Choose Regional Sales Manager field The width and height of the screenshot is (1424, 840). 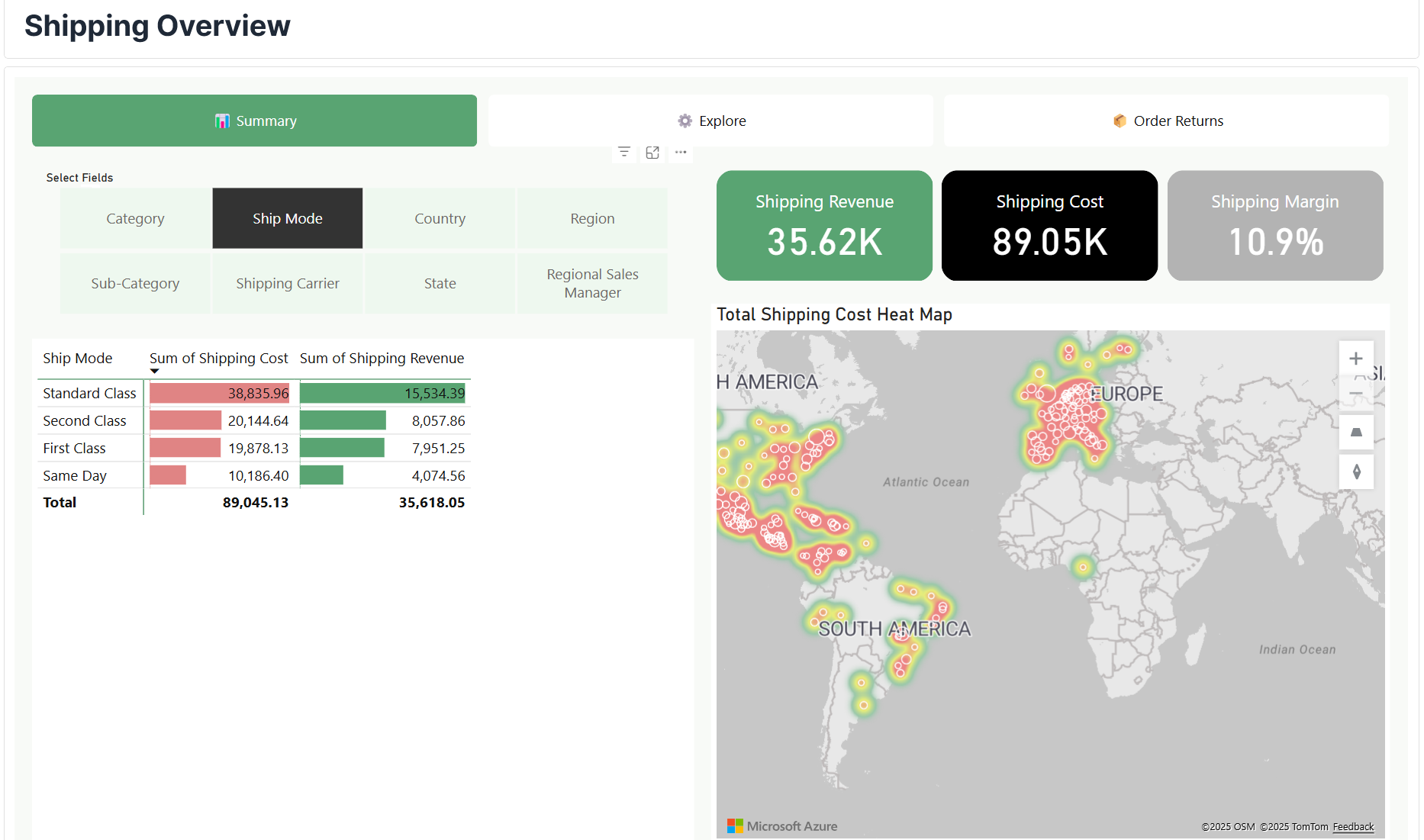[x=593, y=283]
